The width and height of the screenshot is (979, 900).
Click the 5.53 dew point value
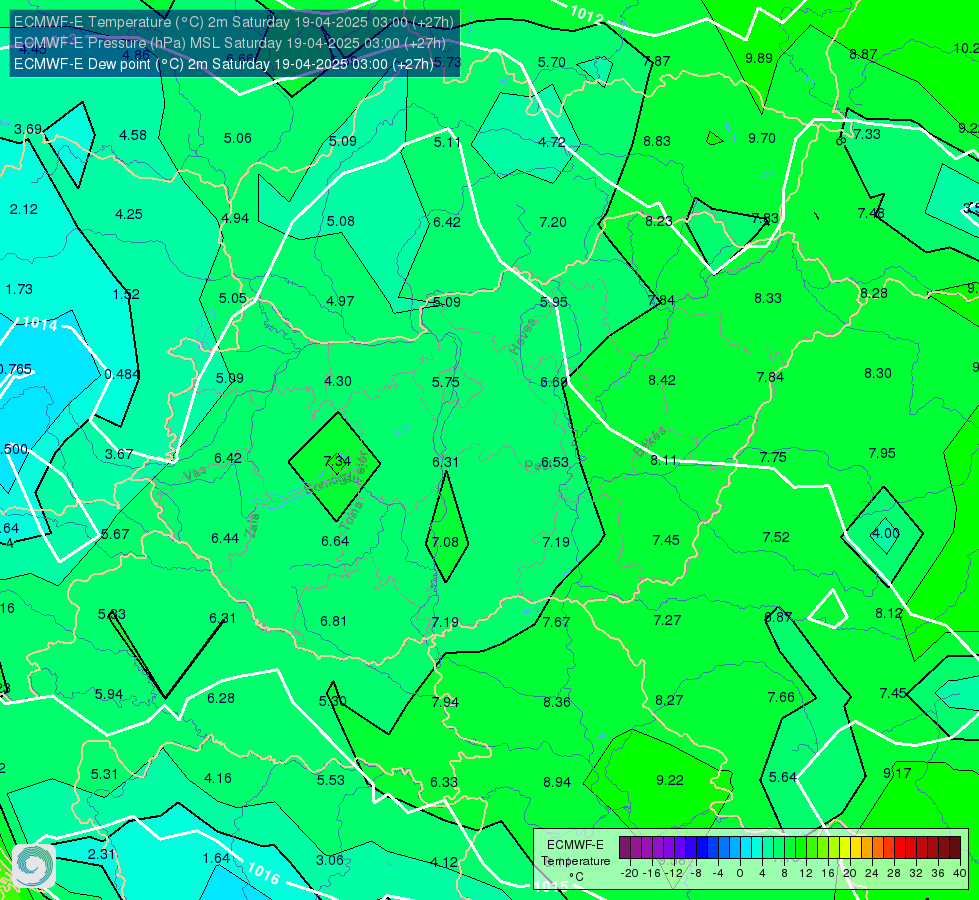(330, 780)
